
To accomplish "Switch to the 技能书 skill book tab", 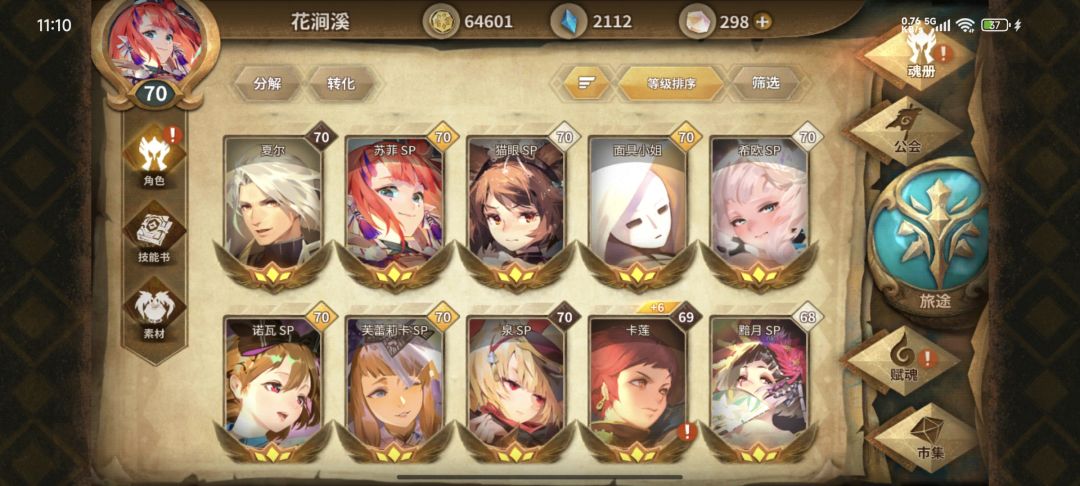I will [x=154, y=235].
